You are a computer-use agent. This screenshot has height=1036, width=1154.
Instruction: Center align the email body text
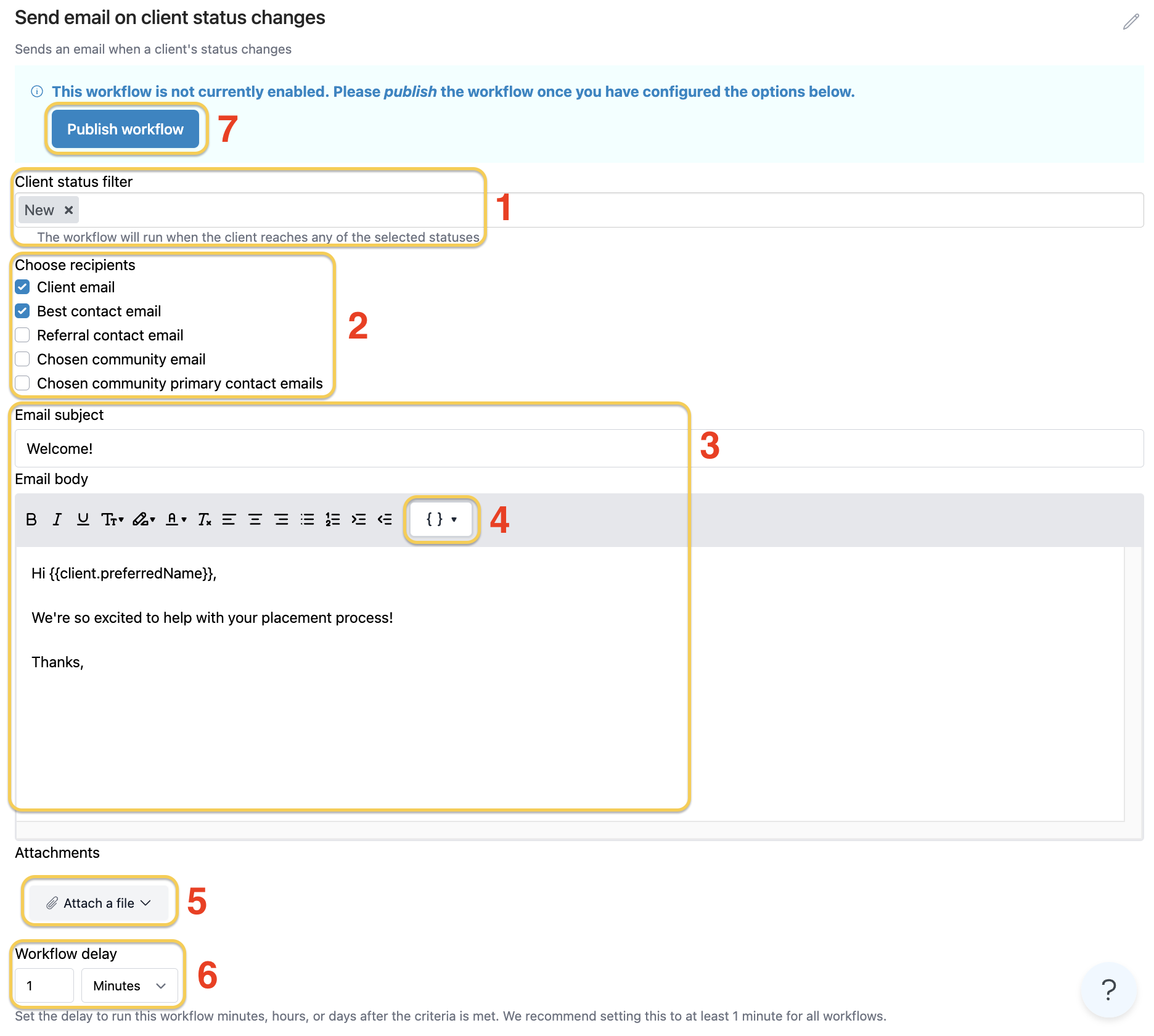point(255,519)
